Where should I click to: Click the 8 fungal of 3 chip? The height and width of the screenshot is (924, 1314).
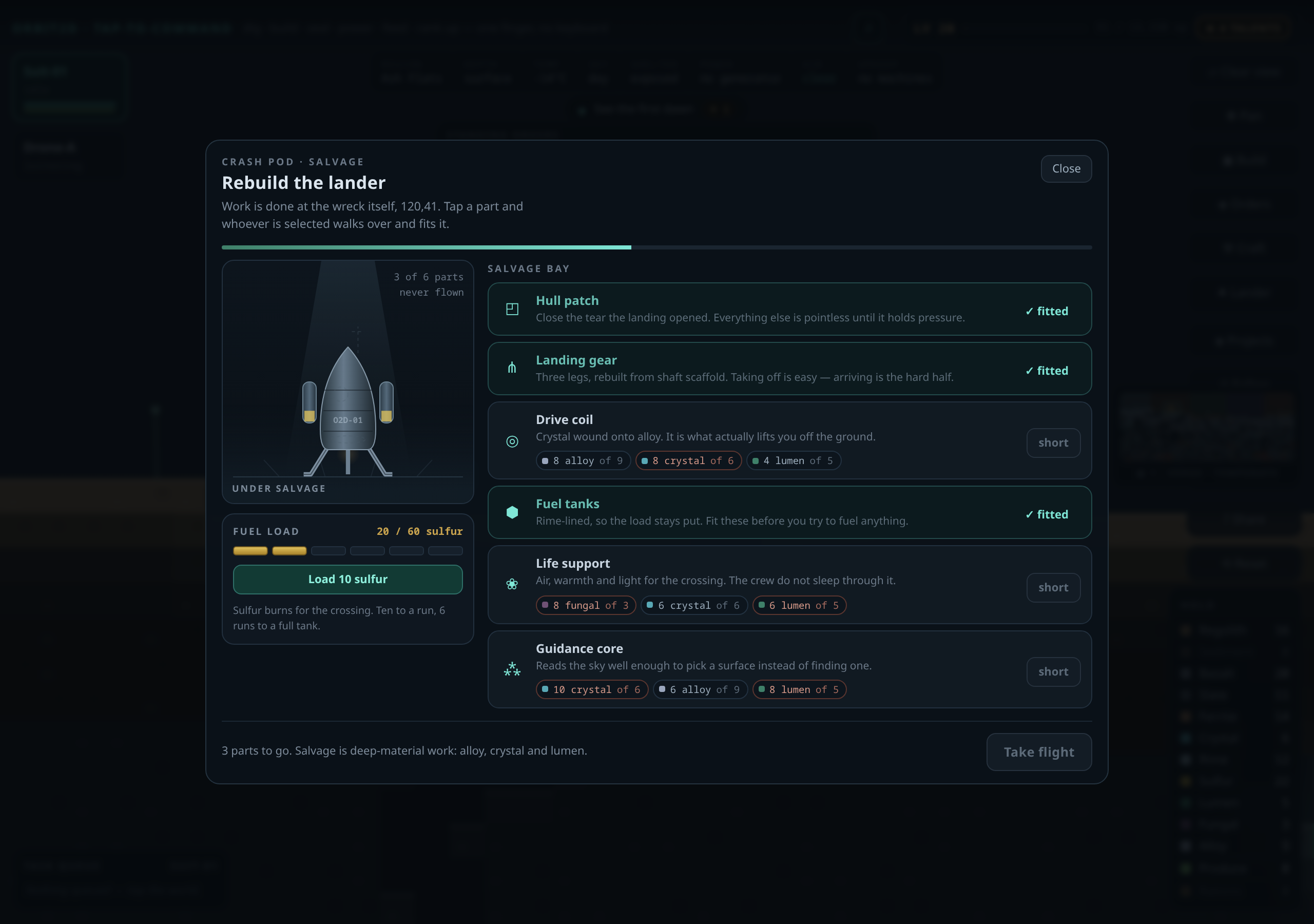click(x=586, y=605)
